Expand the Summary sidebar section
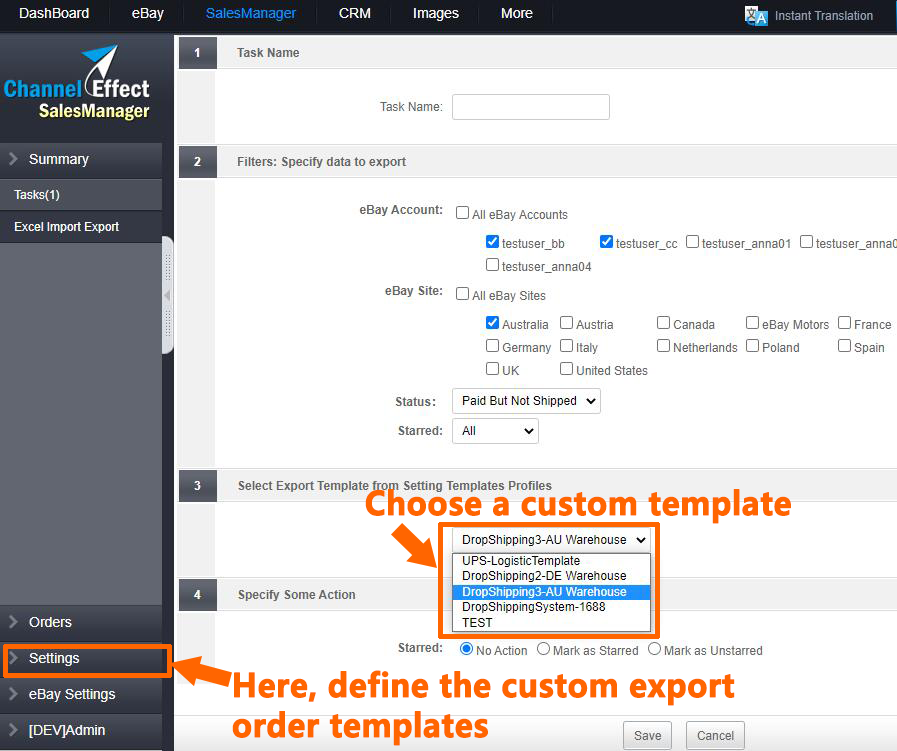Viewport: 897px width, 751px height. click(x=81, y=160)
